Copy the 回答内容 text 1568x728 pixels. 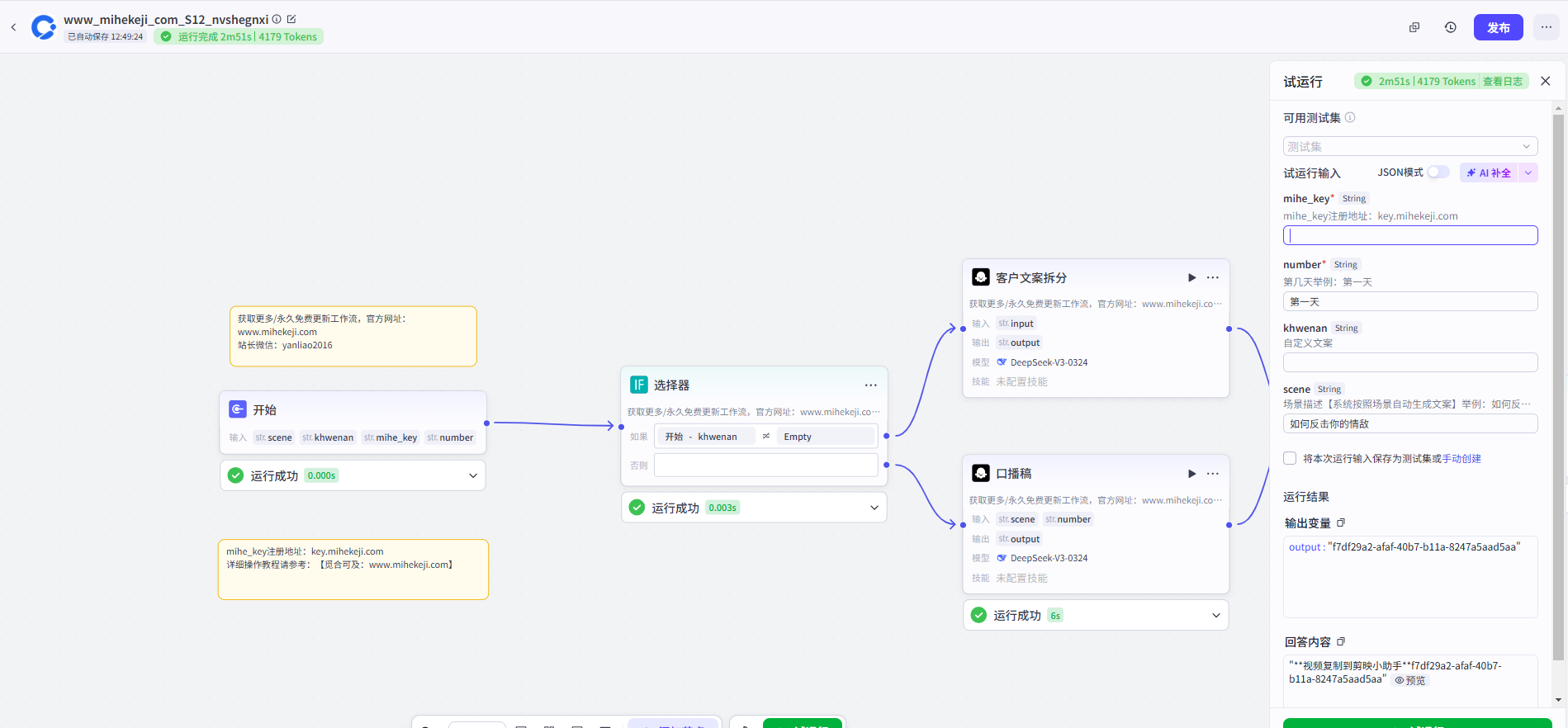1341,641
